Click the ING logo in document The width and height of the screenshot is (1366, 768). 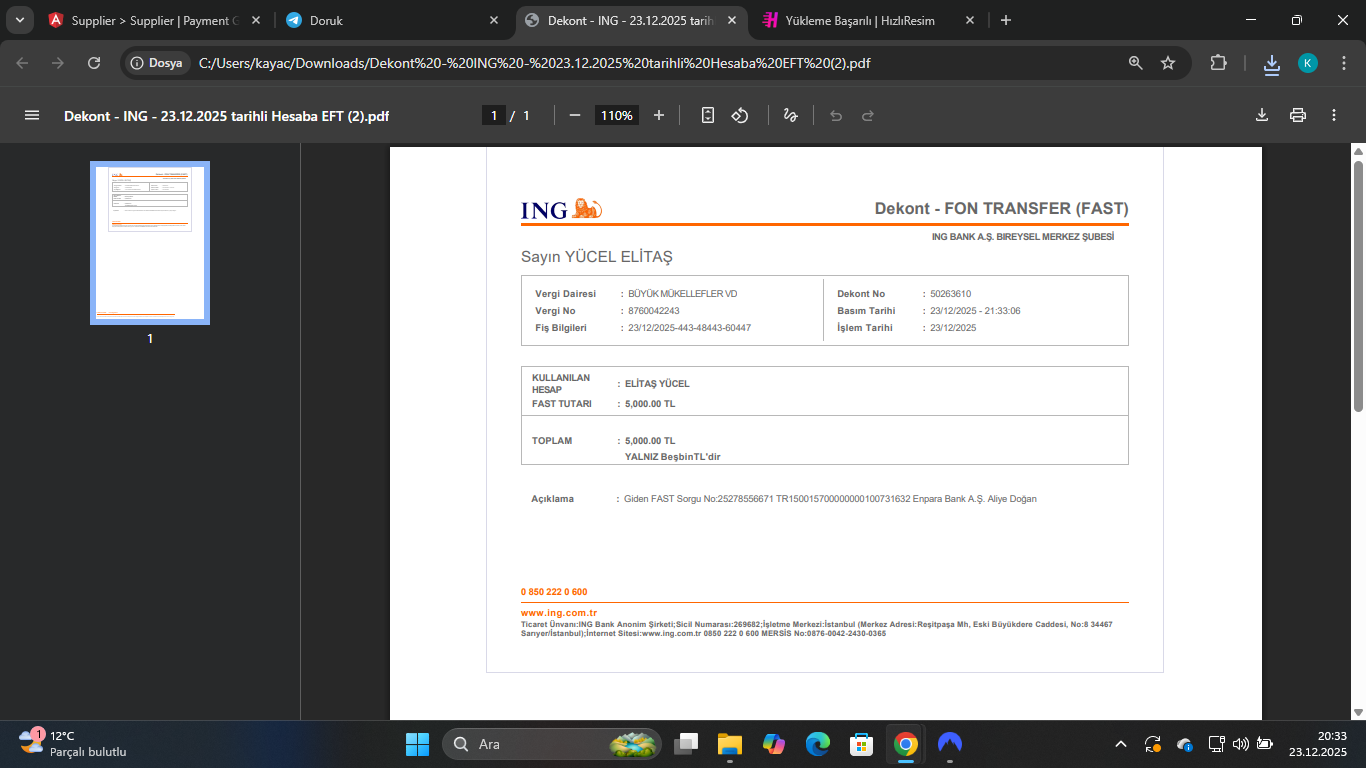point(561,209)
